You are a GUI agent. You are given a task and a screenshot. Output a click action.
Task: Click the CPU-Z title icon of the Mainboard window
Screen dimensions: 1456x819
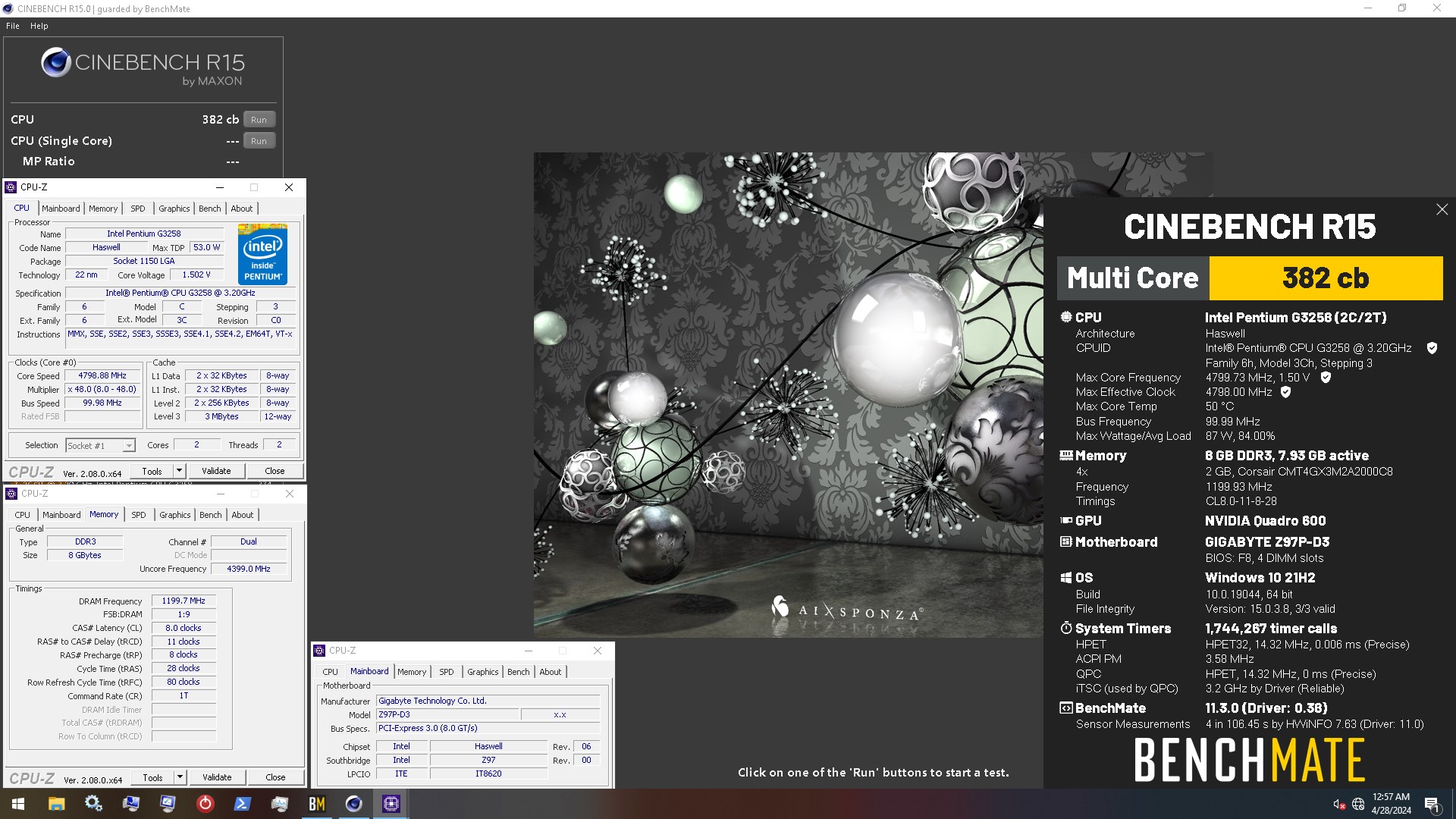point(320,651)
